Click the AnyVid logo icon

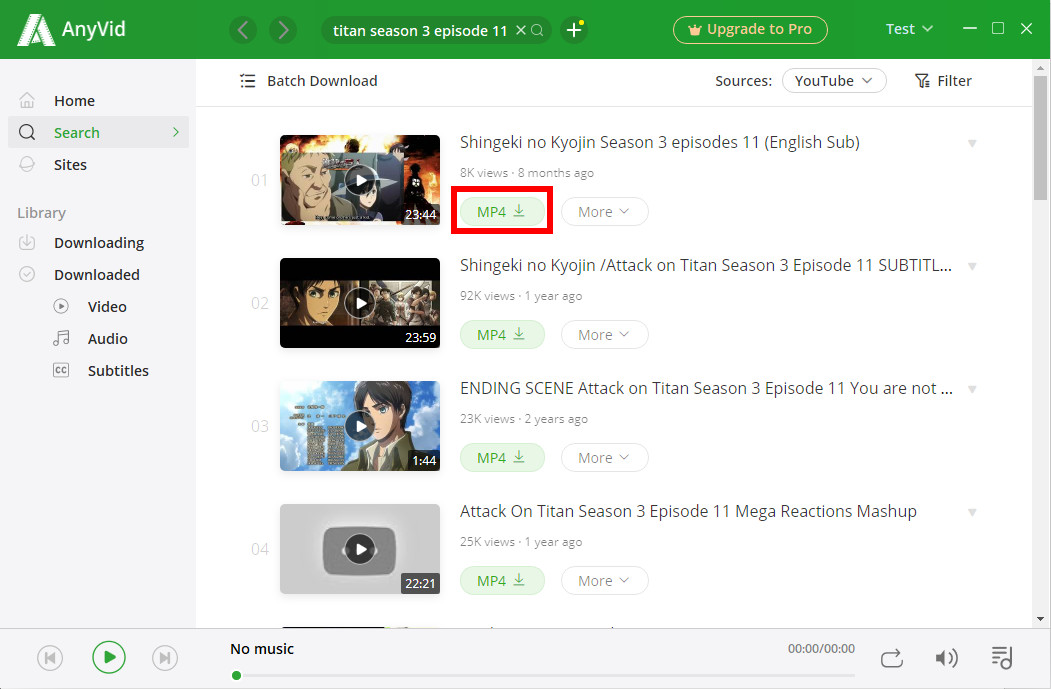(36, 29)
